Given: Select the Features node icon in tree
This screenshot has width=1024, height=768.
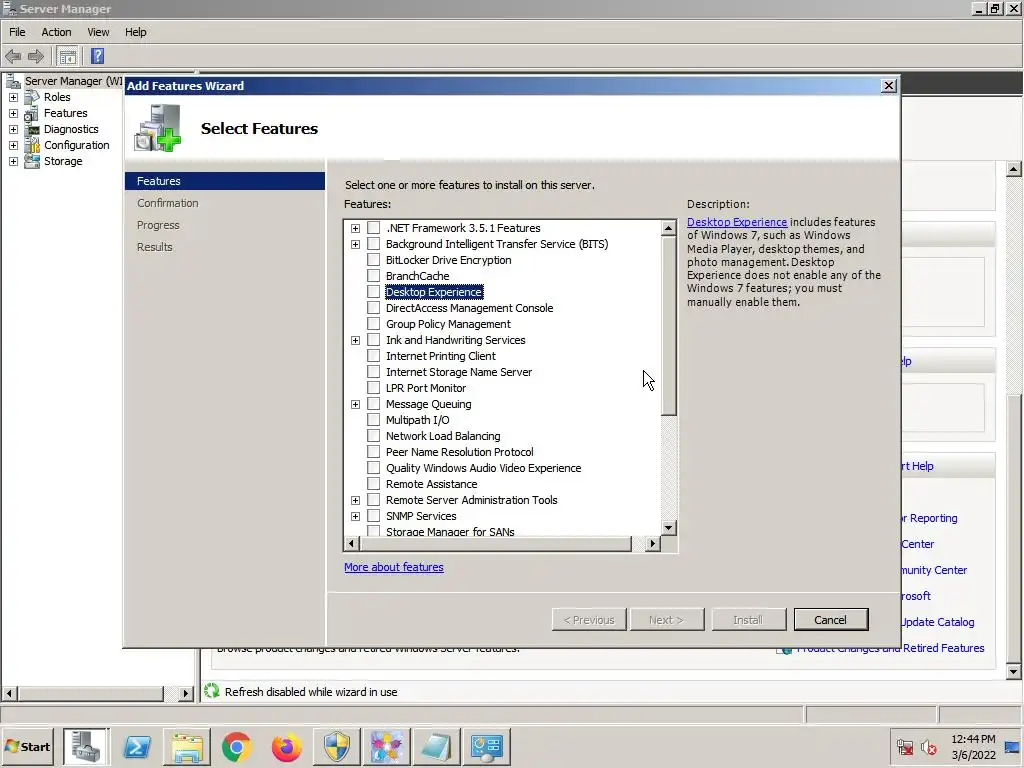Looking at the screenshot, I should pyautogui.click(x=32, y=113).
